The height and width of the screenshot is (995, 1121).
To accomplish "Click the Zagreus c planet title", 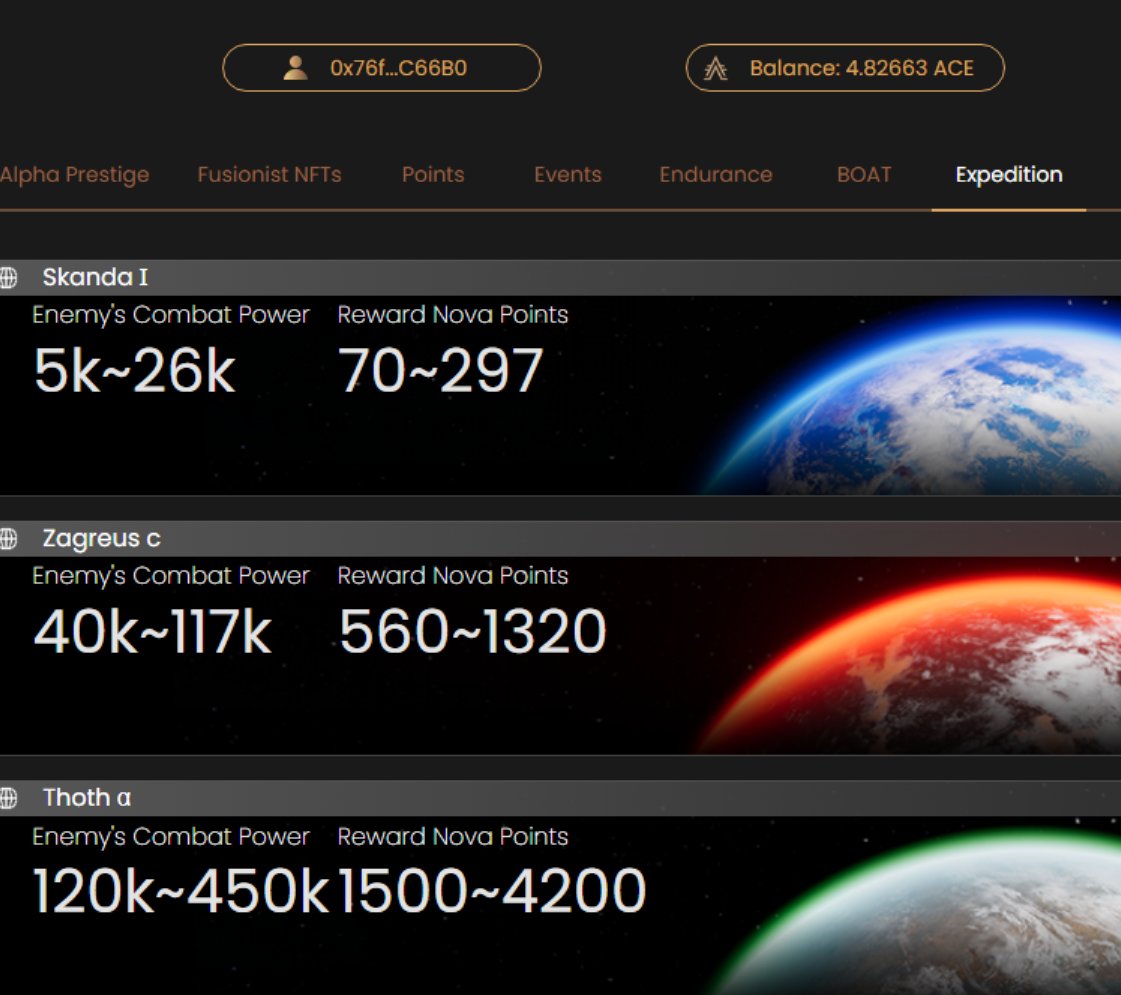I will point(102,538).
